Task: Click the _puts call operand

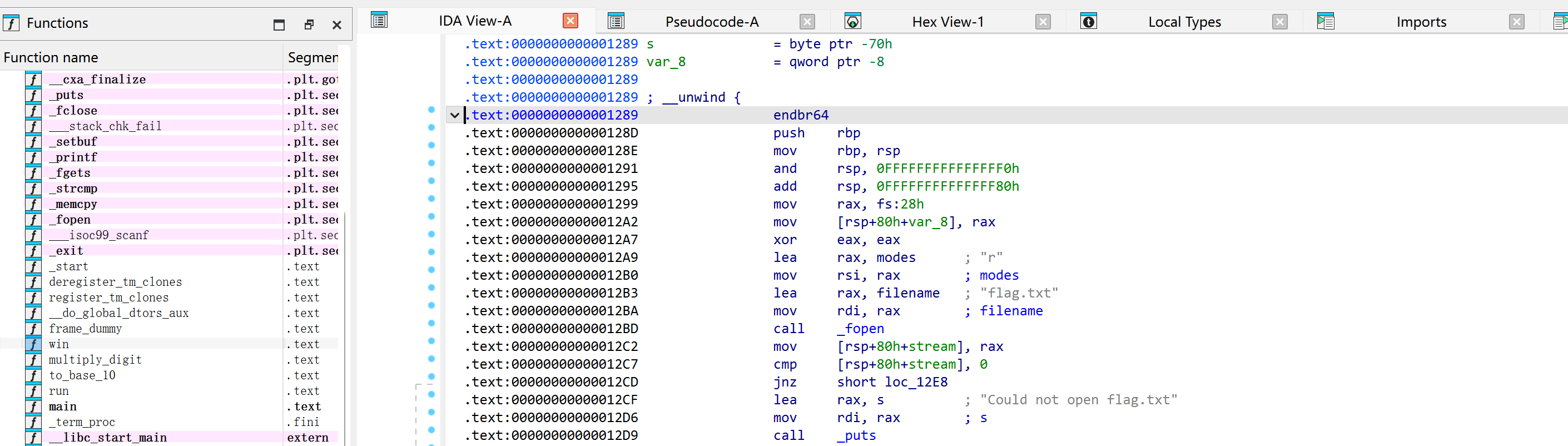Action: [x=856, y=435]
